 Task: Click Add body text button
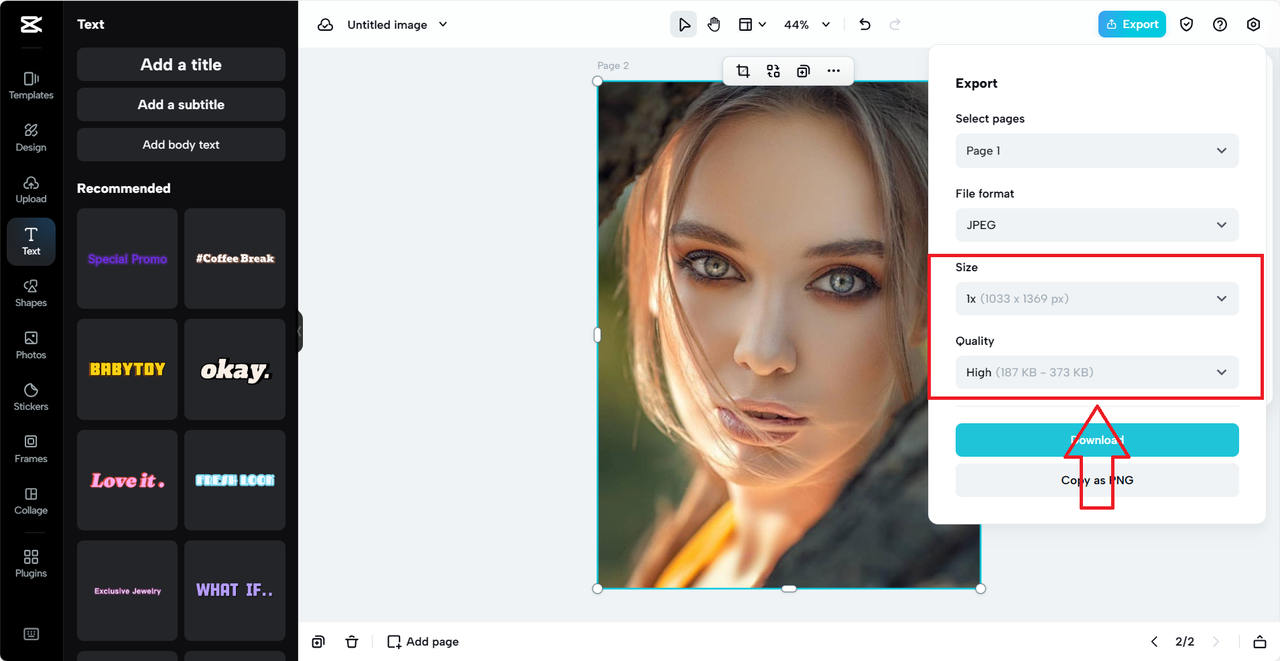pyautogui.click(x=181, y=145)
